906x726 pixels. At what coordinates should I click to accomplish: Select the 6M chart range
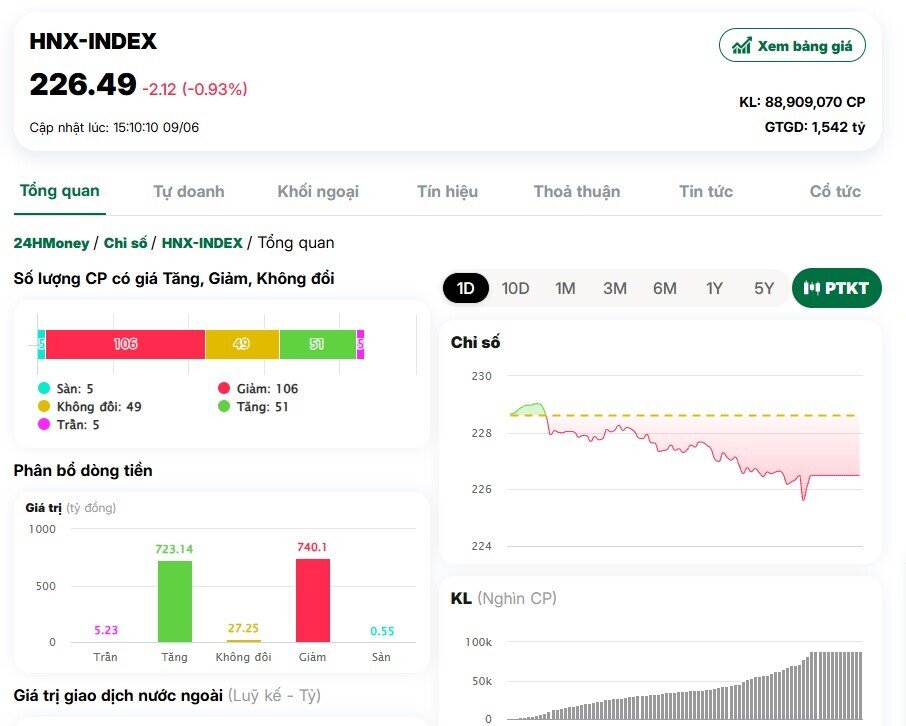click(664, 288)
